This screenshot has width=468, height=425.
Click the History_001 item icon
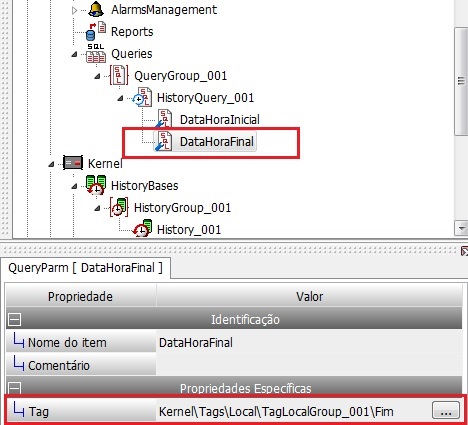click(x=142, y=229)
